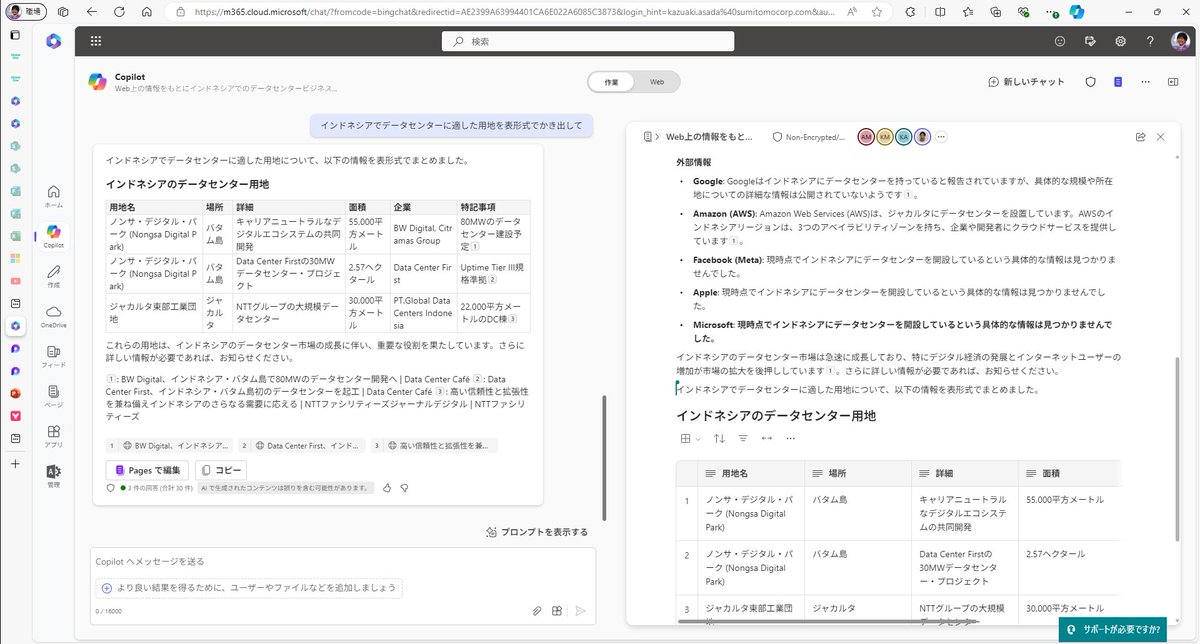Open the Non-Encrypted sensitivity label
Screen dimensions: 1200x644
[x=809, y=136]
